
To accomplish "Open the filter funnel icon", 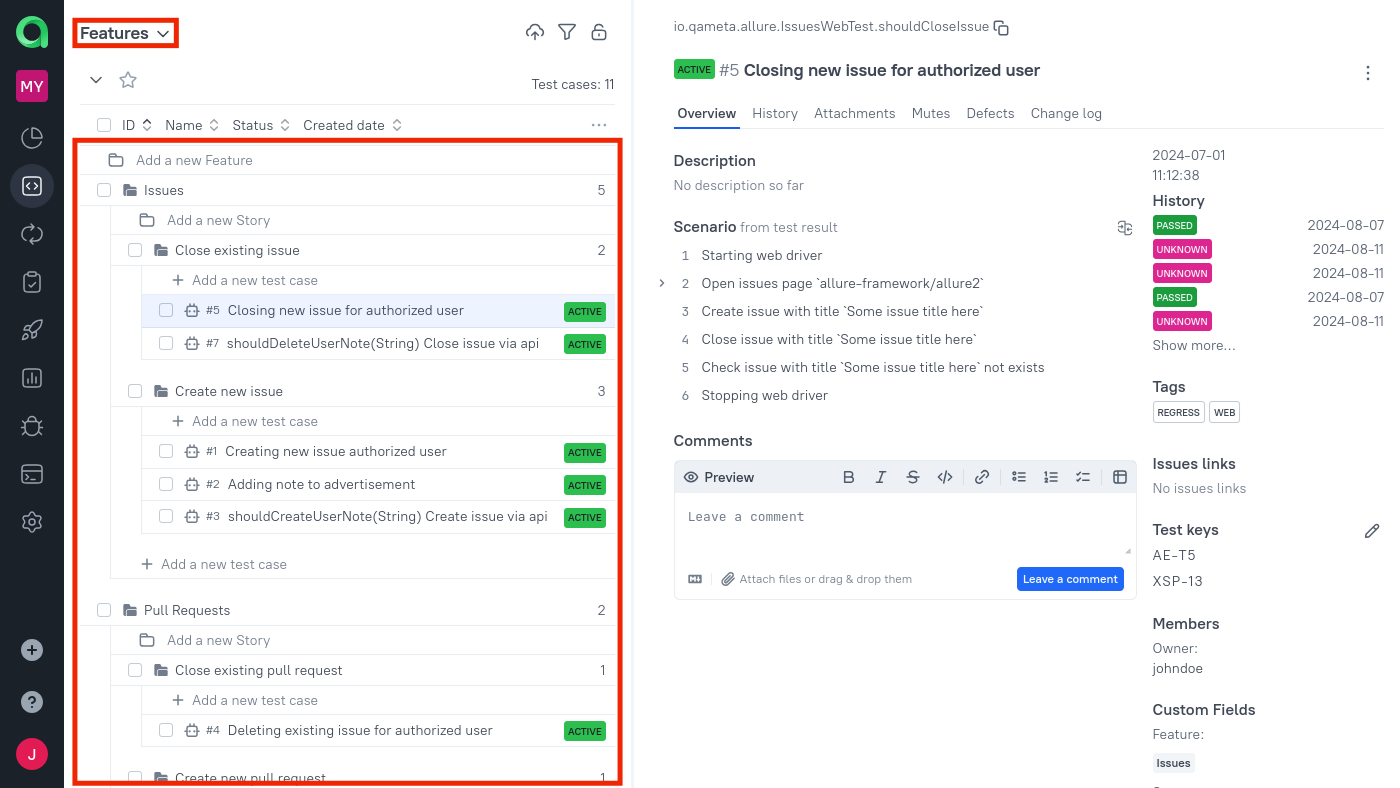I will (567, 33).
